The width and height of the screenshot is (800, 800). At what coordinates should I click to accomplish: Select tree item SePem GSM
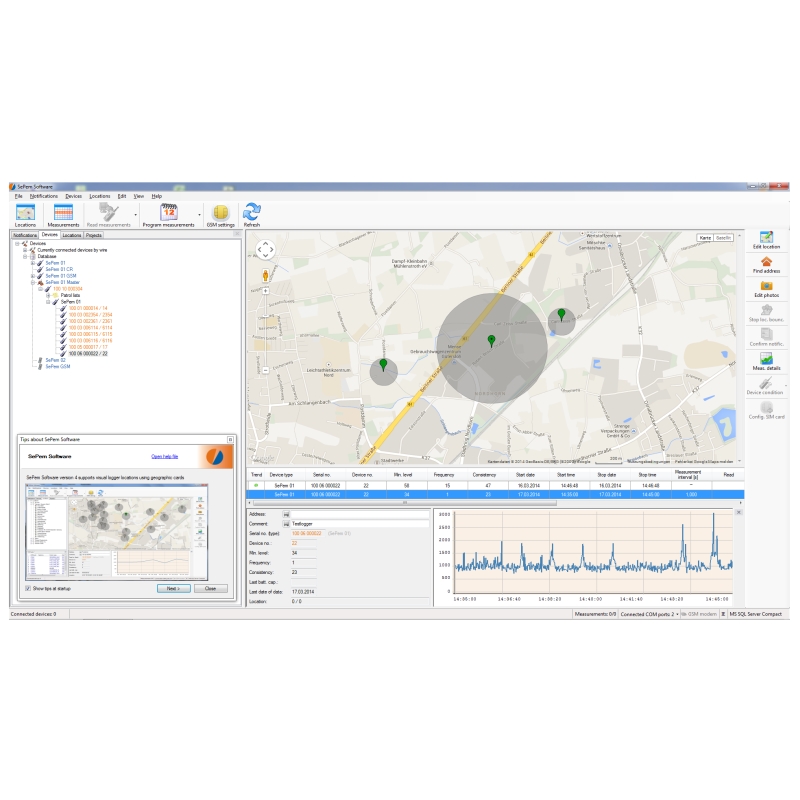click(58, 367)
